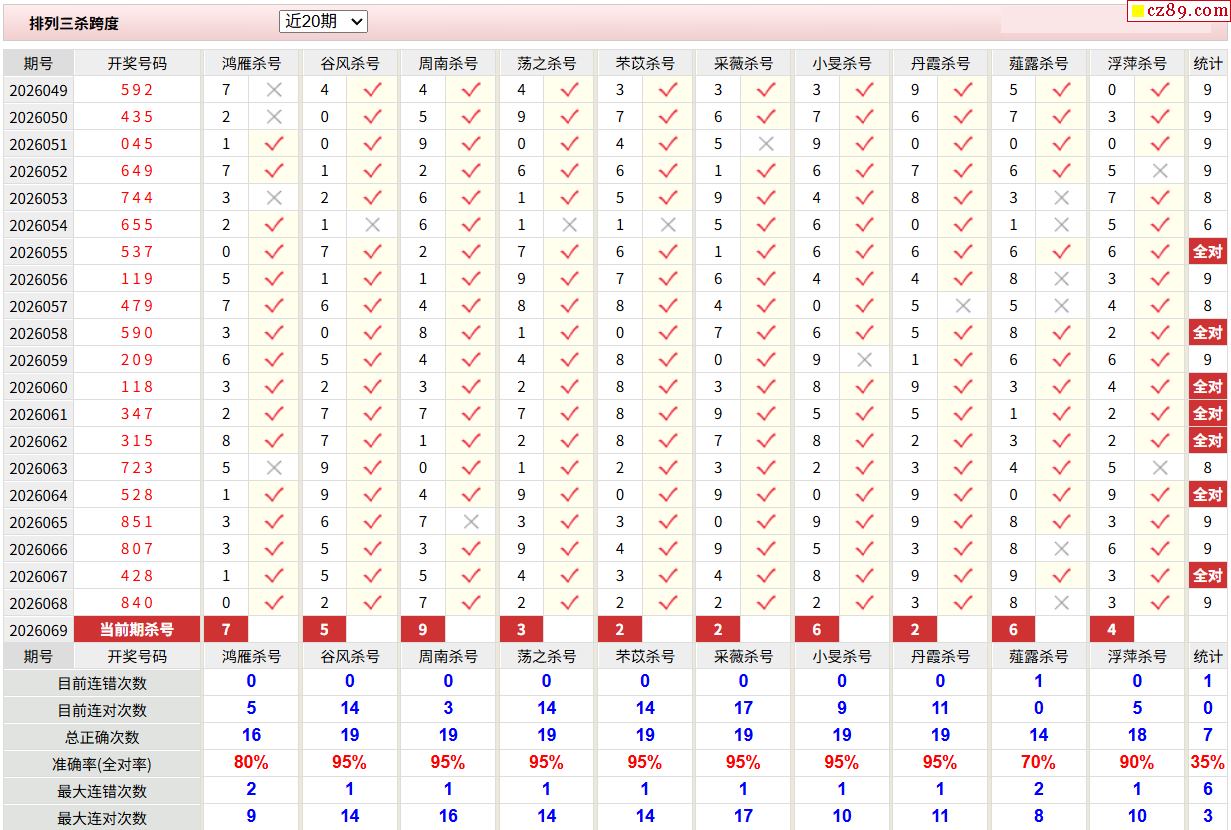The image size is (1231, 830).
Task: Click the gray X for 浮萍杀号 in row 2026052
Action: pos(1160,171)
